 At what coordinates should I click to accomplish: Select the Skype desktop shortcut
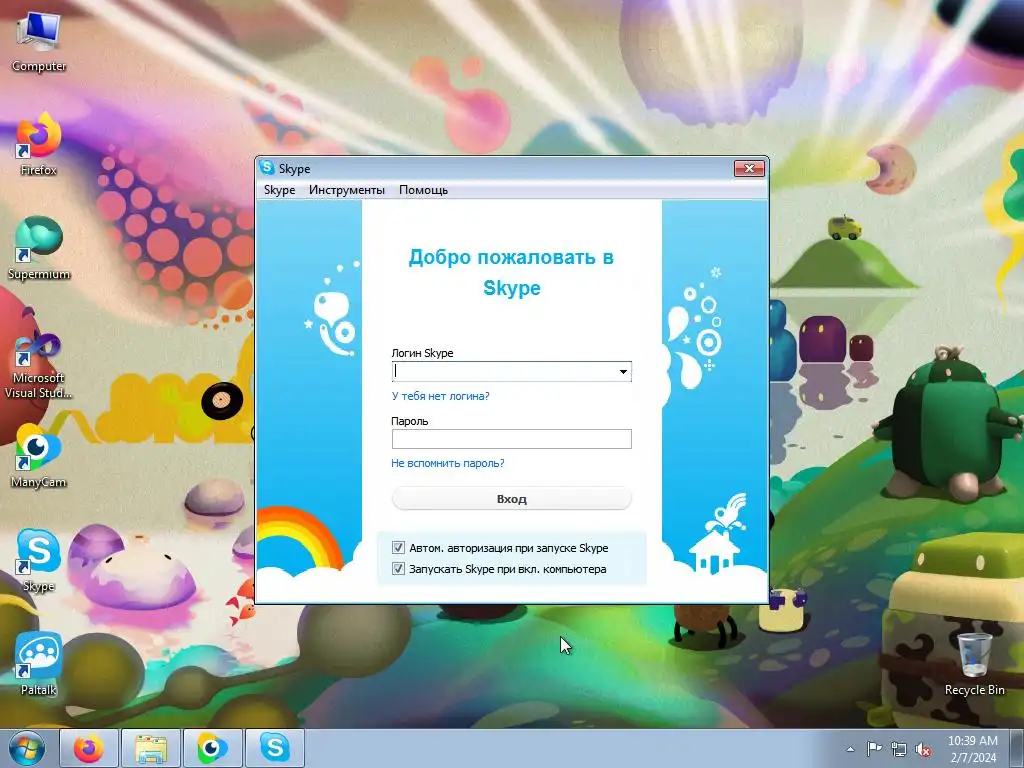tap(39, 560)
